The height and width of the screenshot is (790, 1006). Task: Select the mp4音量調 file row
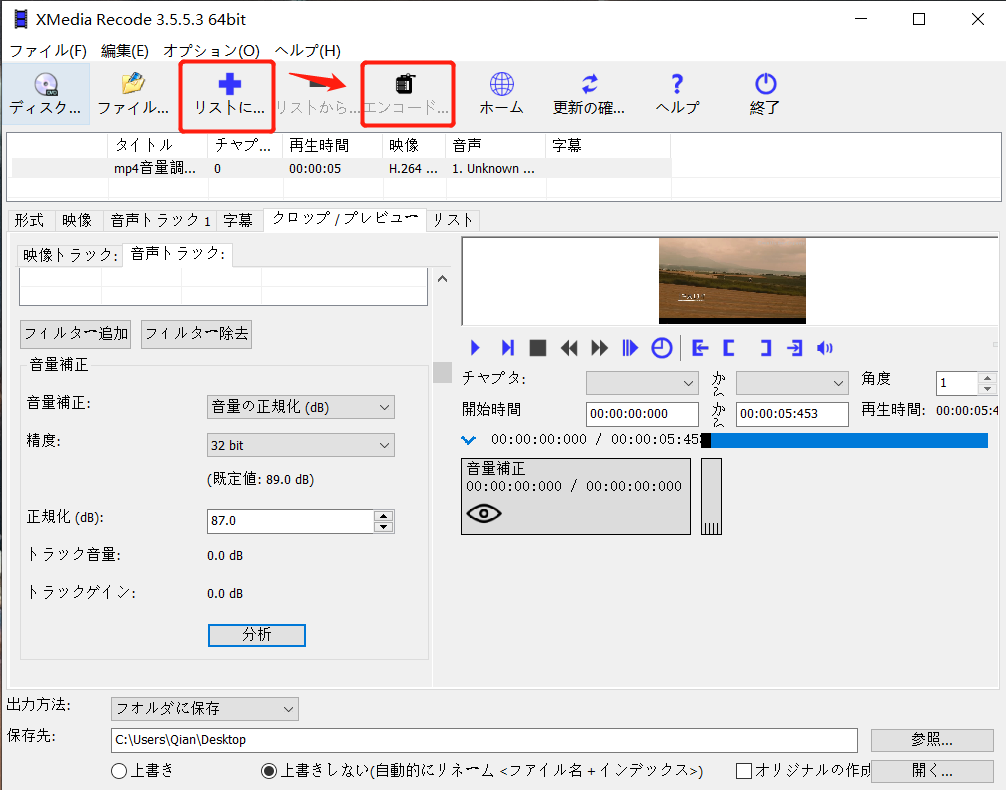pos(341,169)
